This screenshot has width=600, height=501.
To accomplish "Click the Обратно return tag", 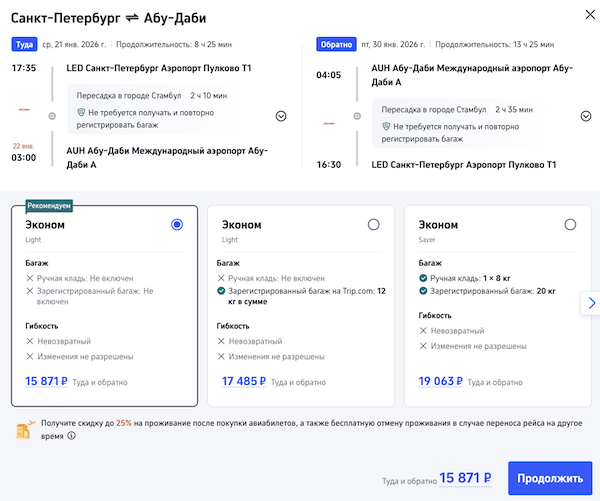I will (335, 45).
